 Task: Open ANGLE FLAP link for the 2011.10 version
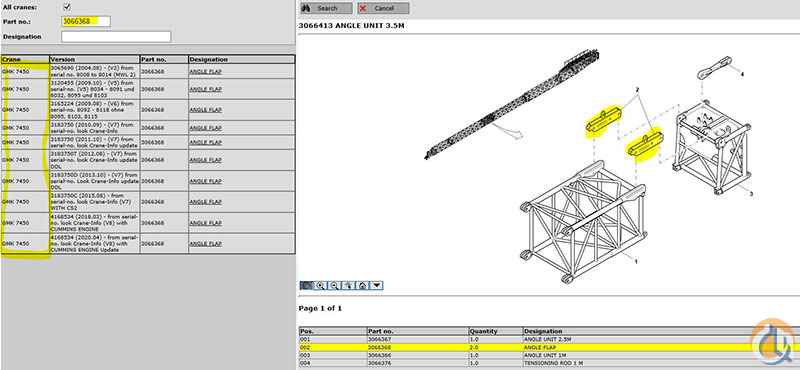click(206, 142)
